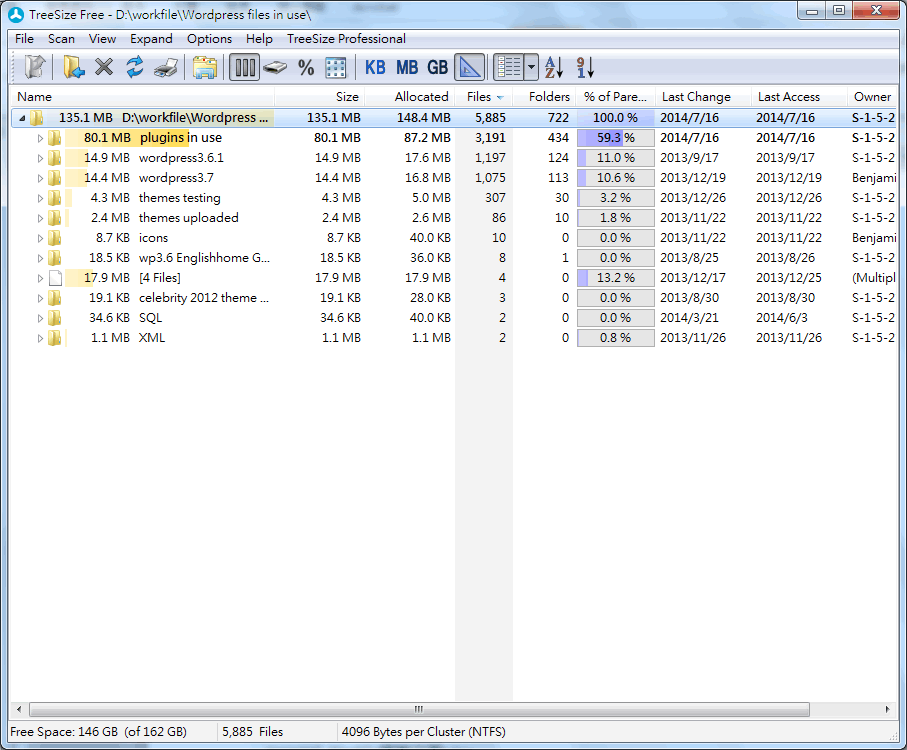
Task: Sort by the Name column header
Action: pyautogui.click(x=142, y=97)
